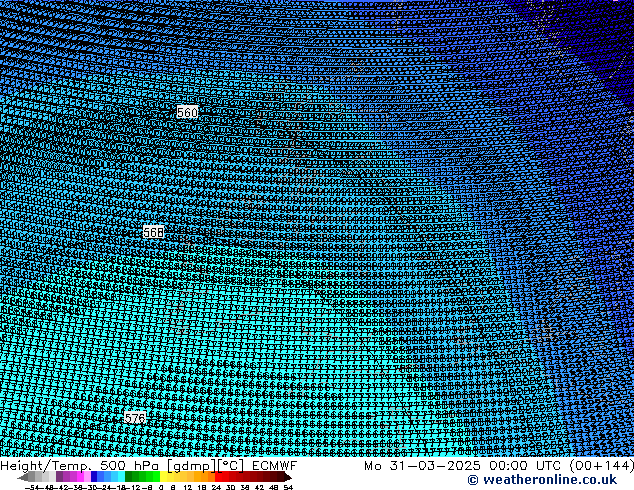Pick the darkest green legend swatch
Image resolution: width=634 pixels, height=490 pixels.
(128, 476)
